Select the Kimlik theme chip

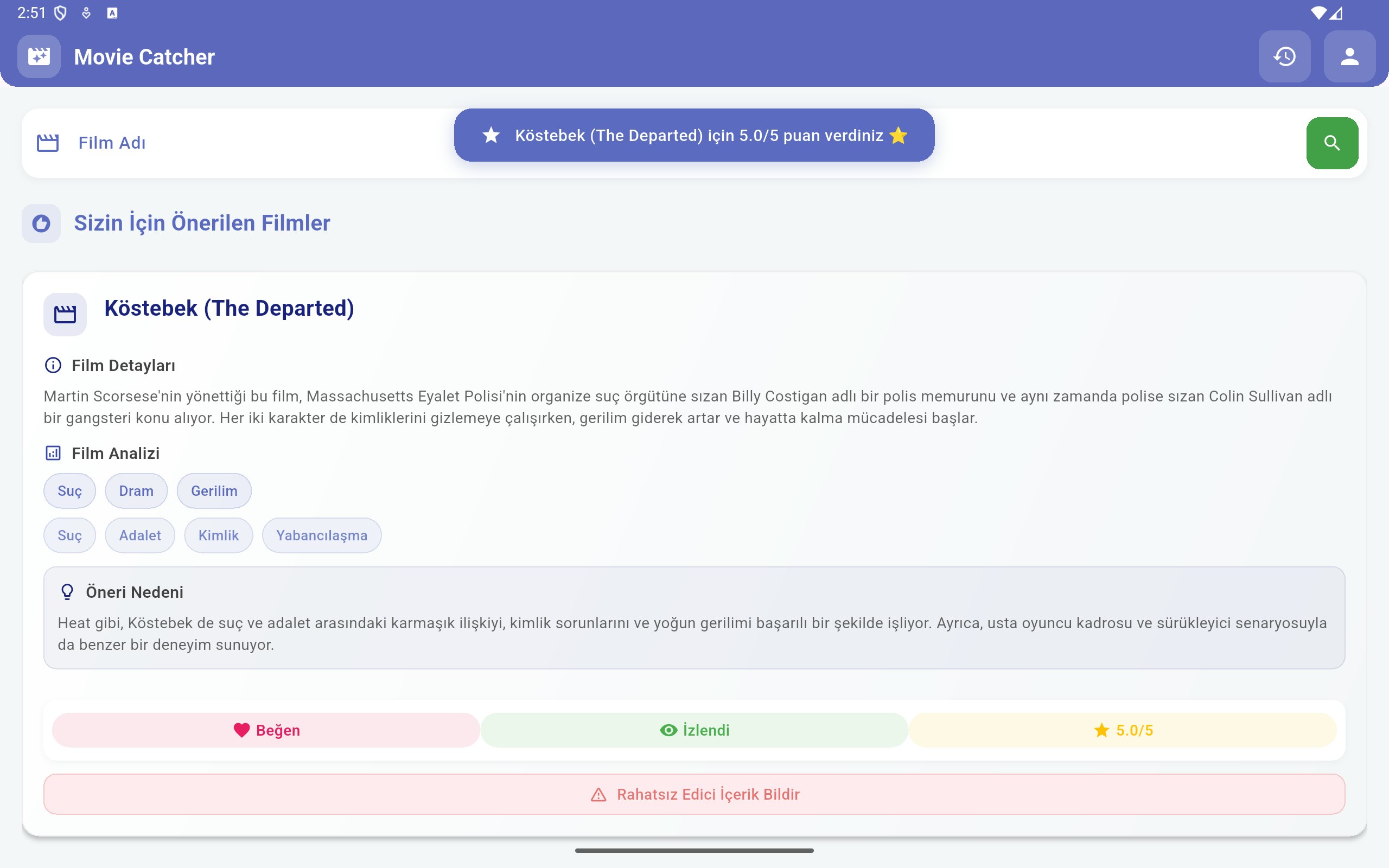pos(219,535)
